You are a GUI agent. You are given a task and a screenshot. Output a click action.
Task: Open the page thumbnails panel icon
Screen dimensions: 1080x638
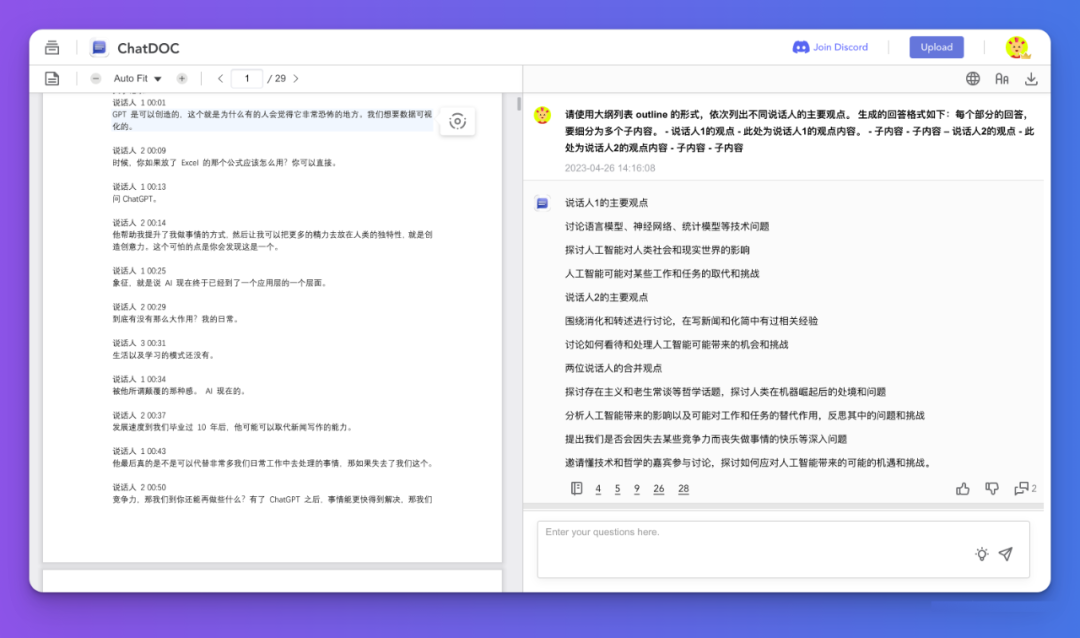(x=51, y=78)
